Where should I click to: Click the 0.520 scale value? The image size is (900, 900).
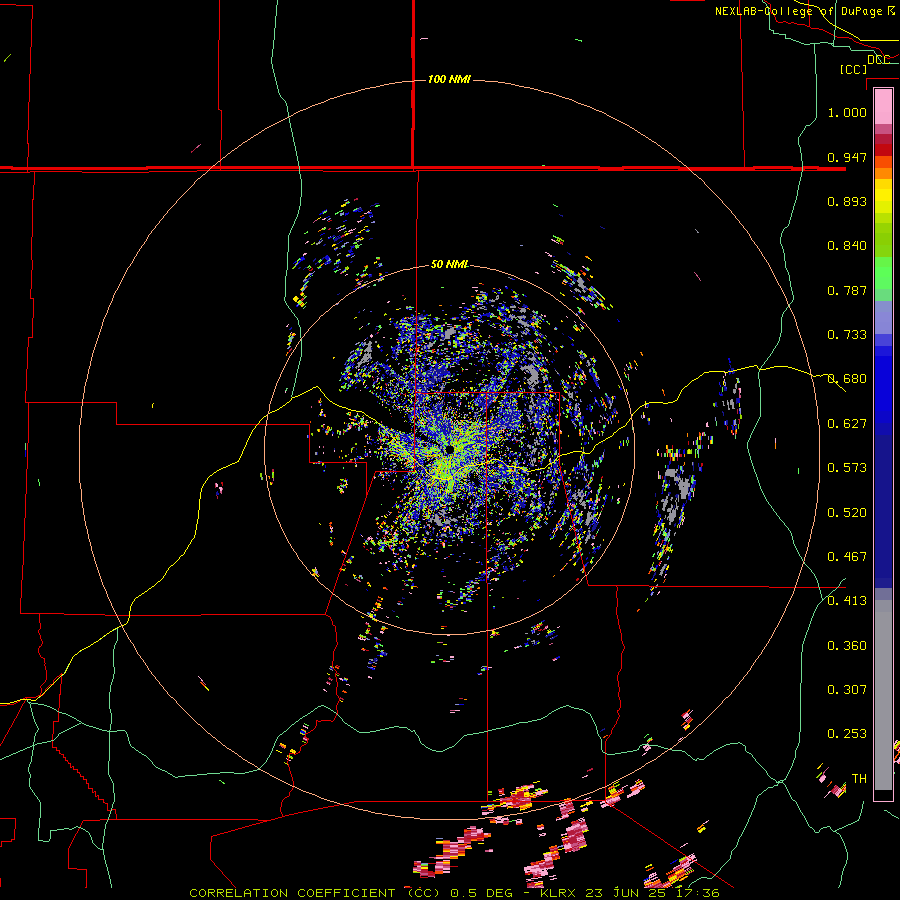point(847,513)
